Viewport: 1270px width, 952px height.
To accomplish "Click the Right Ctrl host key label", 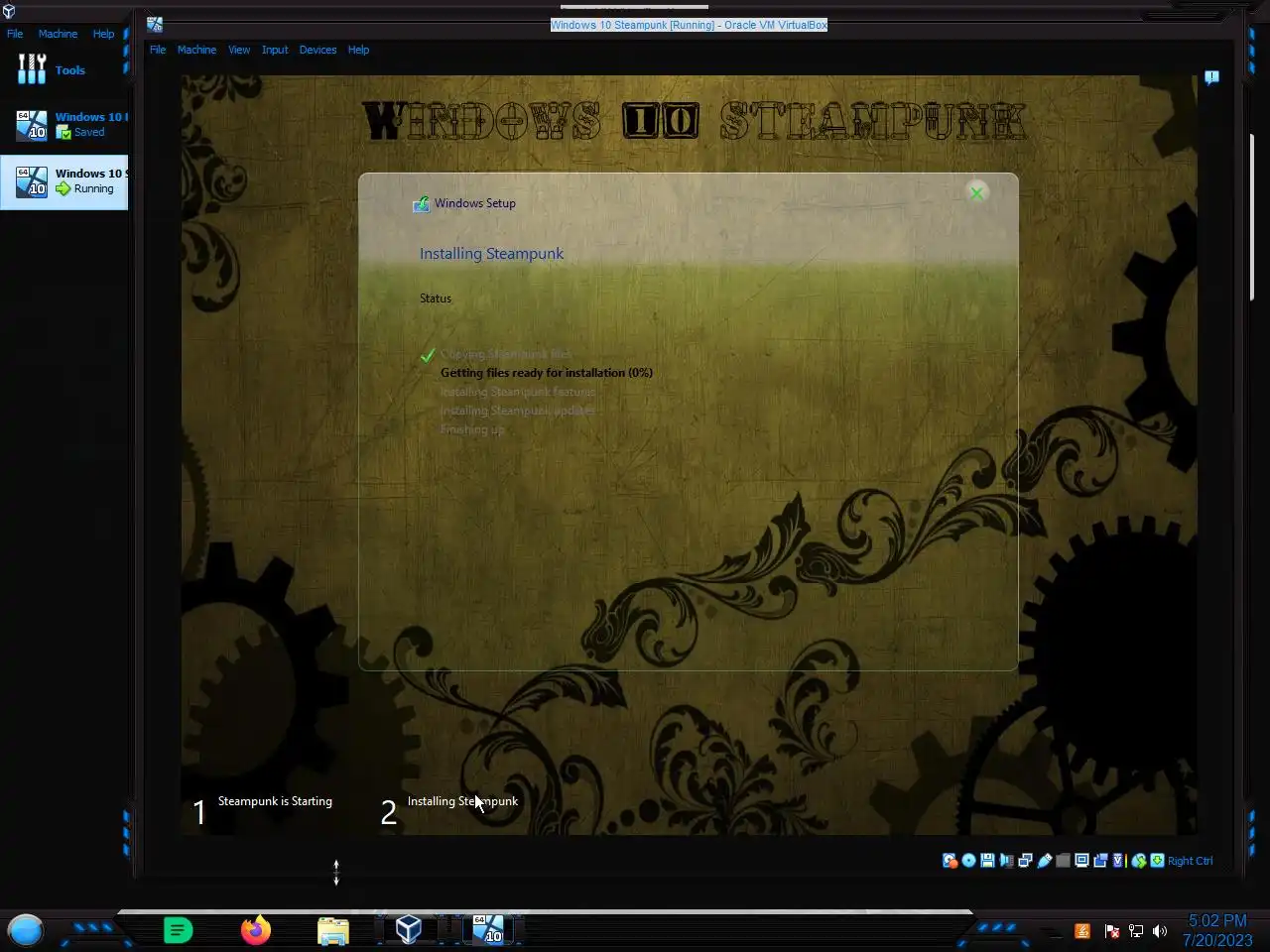I will [x=1191, y=861].
